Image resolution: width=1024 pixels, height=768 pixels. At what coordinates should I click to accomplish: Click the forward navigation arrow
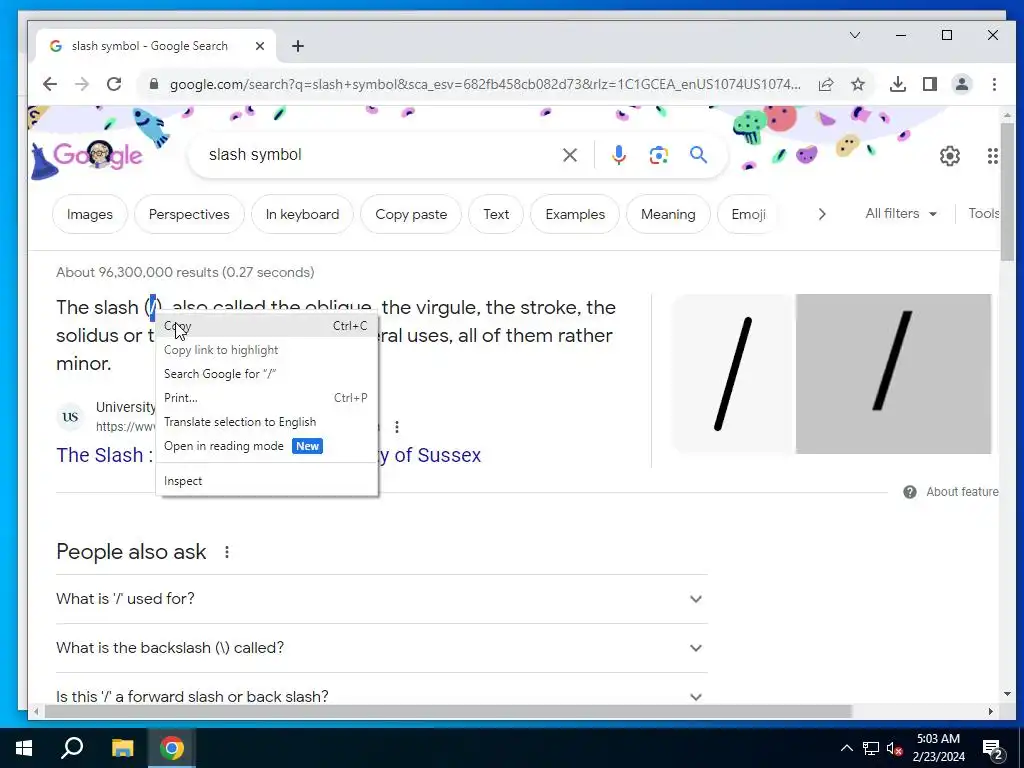[82, 84]
